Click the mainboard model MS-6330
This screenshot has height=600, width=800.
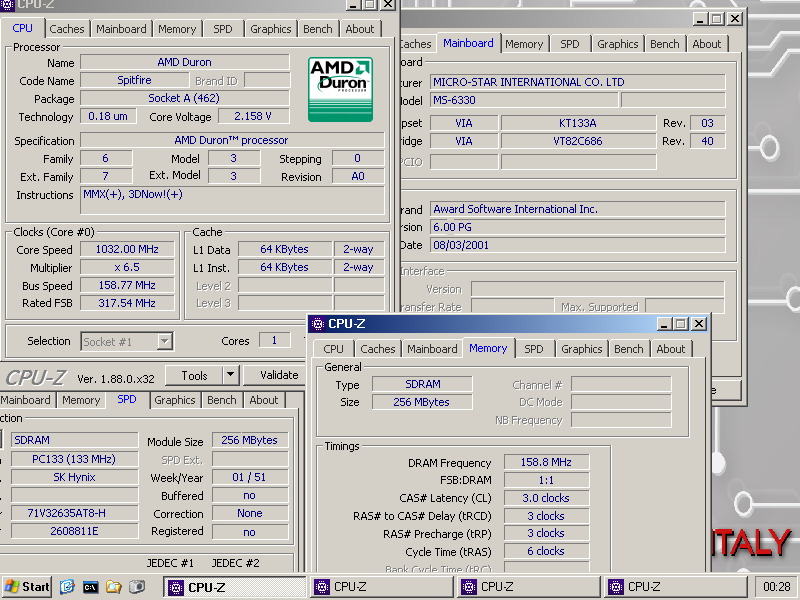tap(524, 100)
